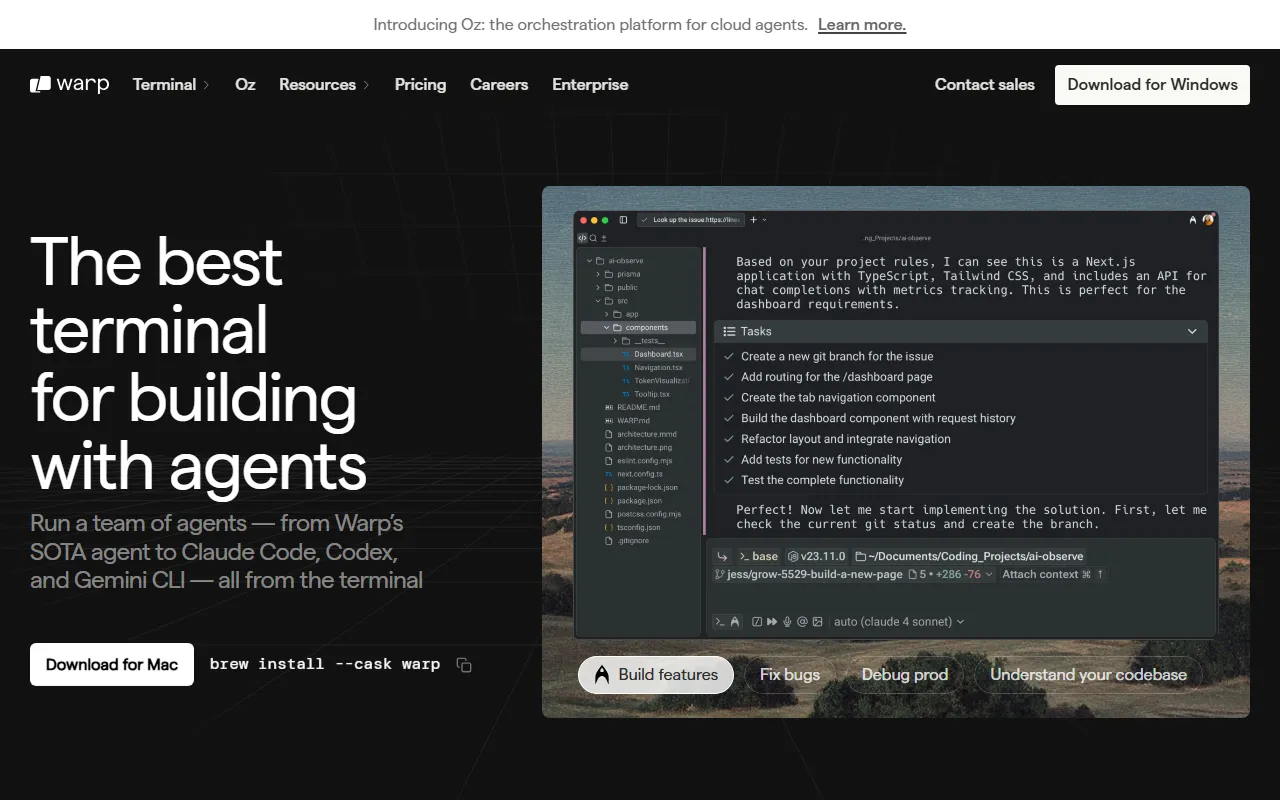Click the microphone voice input icon

pyautogui.click(x=787, y=622)
